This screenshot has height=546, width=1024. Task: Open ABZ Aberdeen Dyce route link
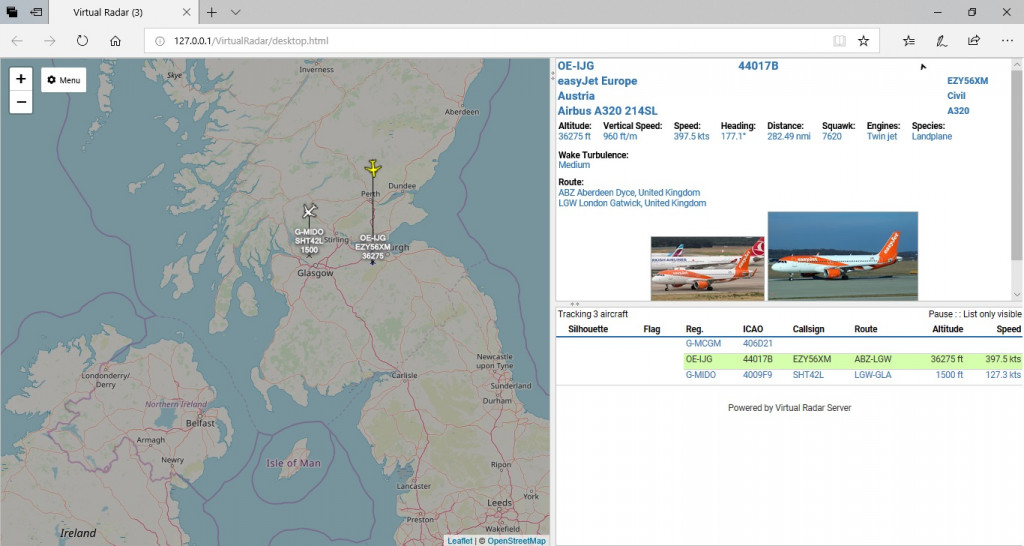629,193
